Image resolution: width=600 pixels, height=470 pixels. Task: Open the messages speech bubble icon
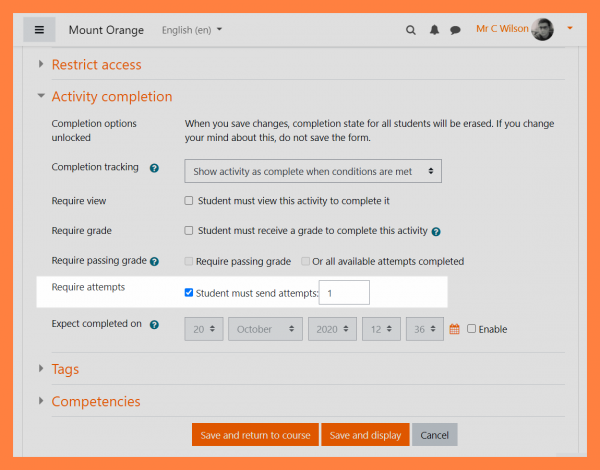(x=455, y=30)
